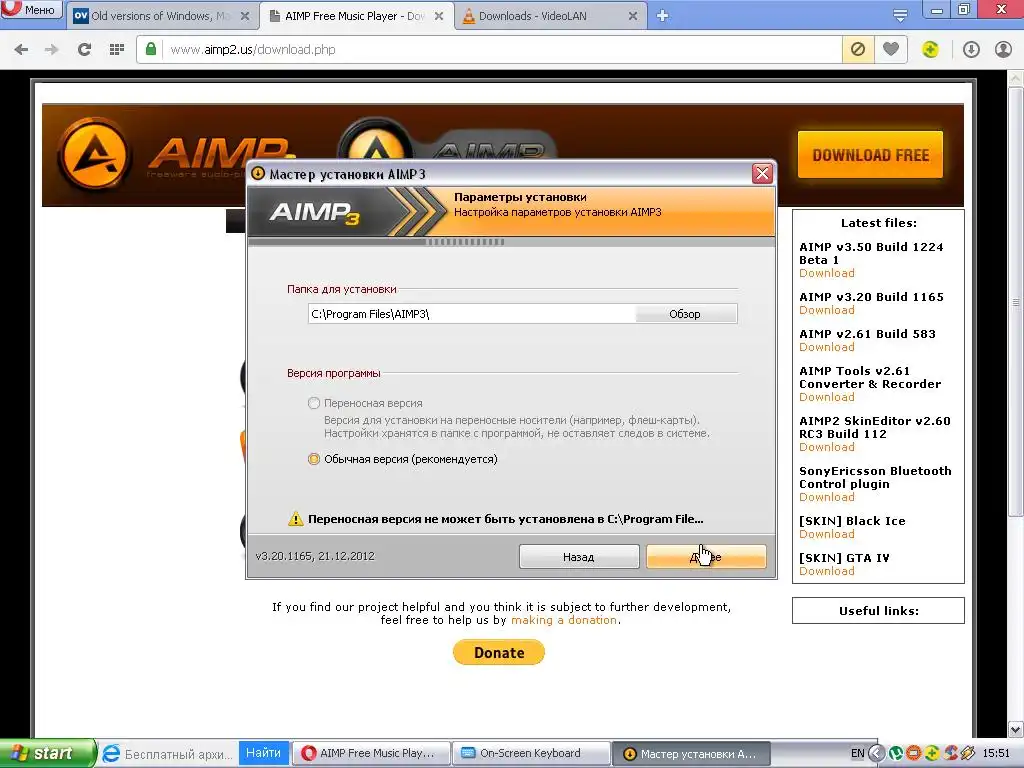Click installer progress bar indicator
1024x768 pixels.
pyautogui.click(x=465, y=242)
